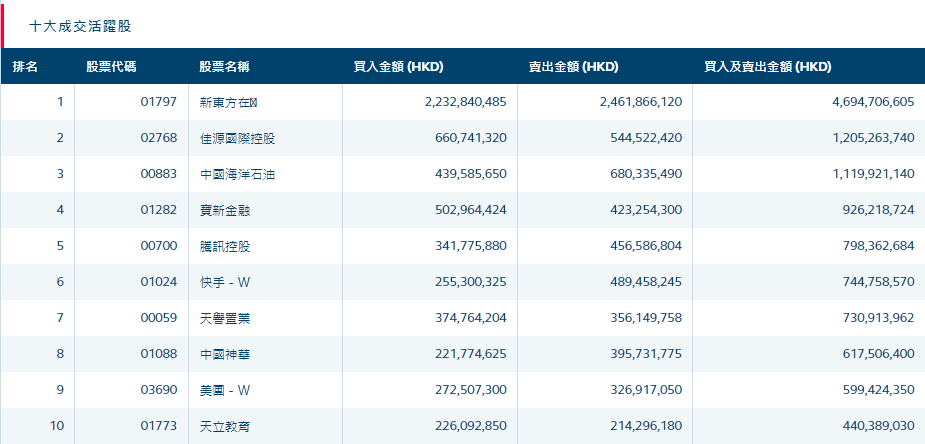Screen dimensions: 925x444
Task: Click sell amount 456,586,804
Action: click(x=647, y=246)
